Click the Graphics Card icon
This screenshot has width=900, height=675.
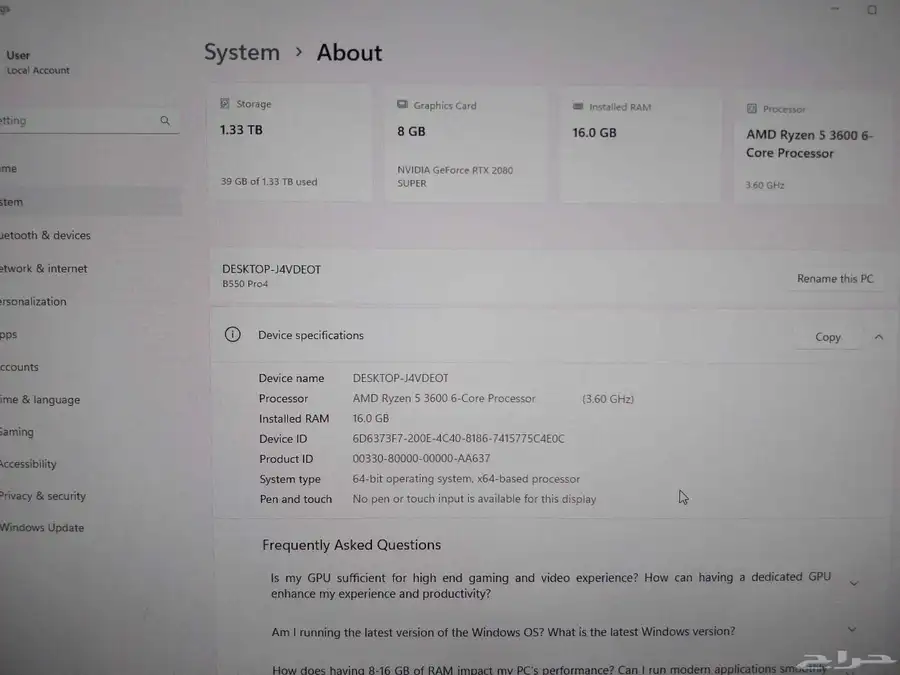coord(402,105)
